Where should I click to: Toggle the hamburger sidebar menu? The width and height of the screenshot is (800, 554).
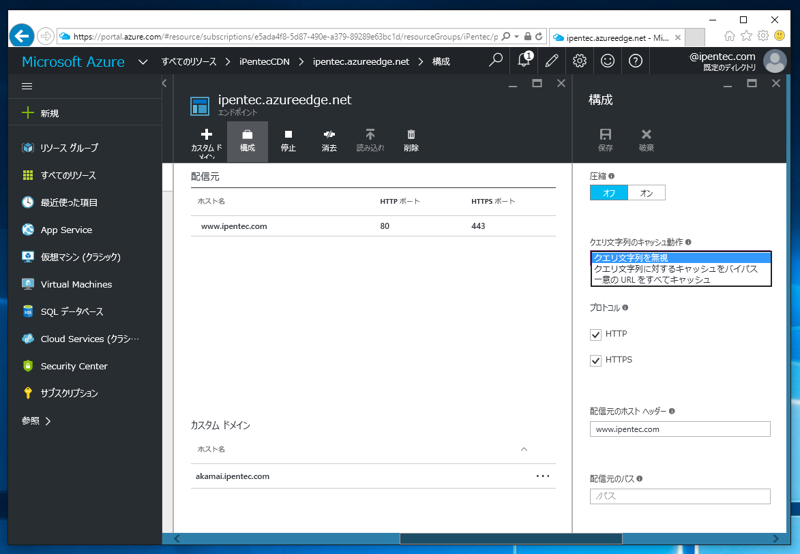tap(27, 86)
